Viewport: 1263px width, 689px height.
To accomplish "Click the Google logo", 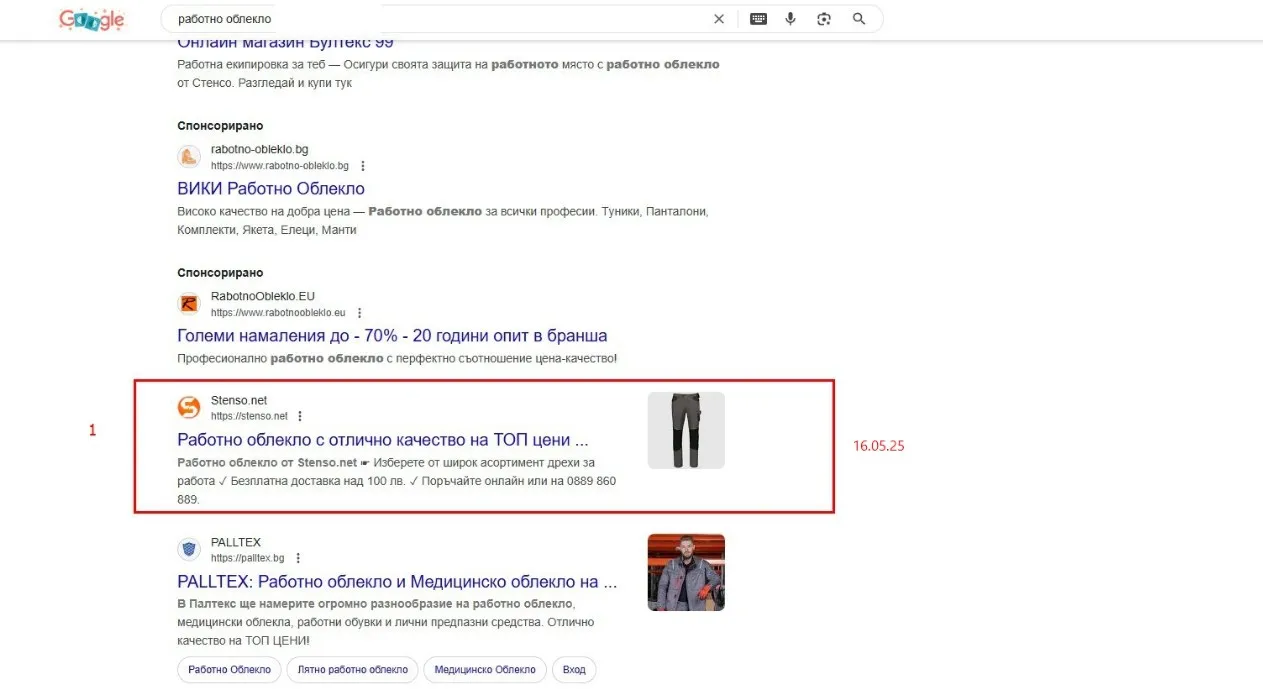I will pos(92,19).
